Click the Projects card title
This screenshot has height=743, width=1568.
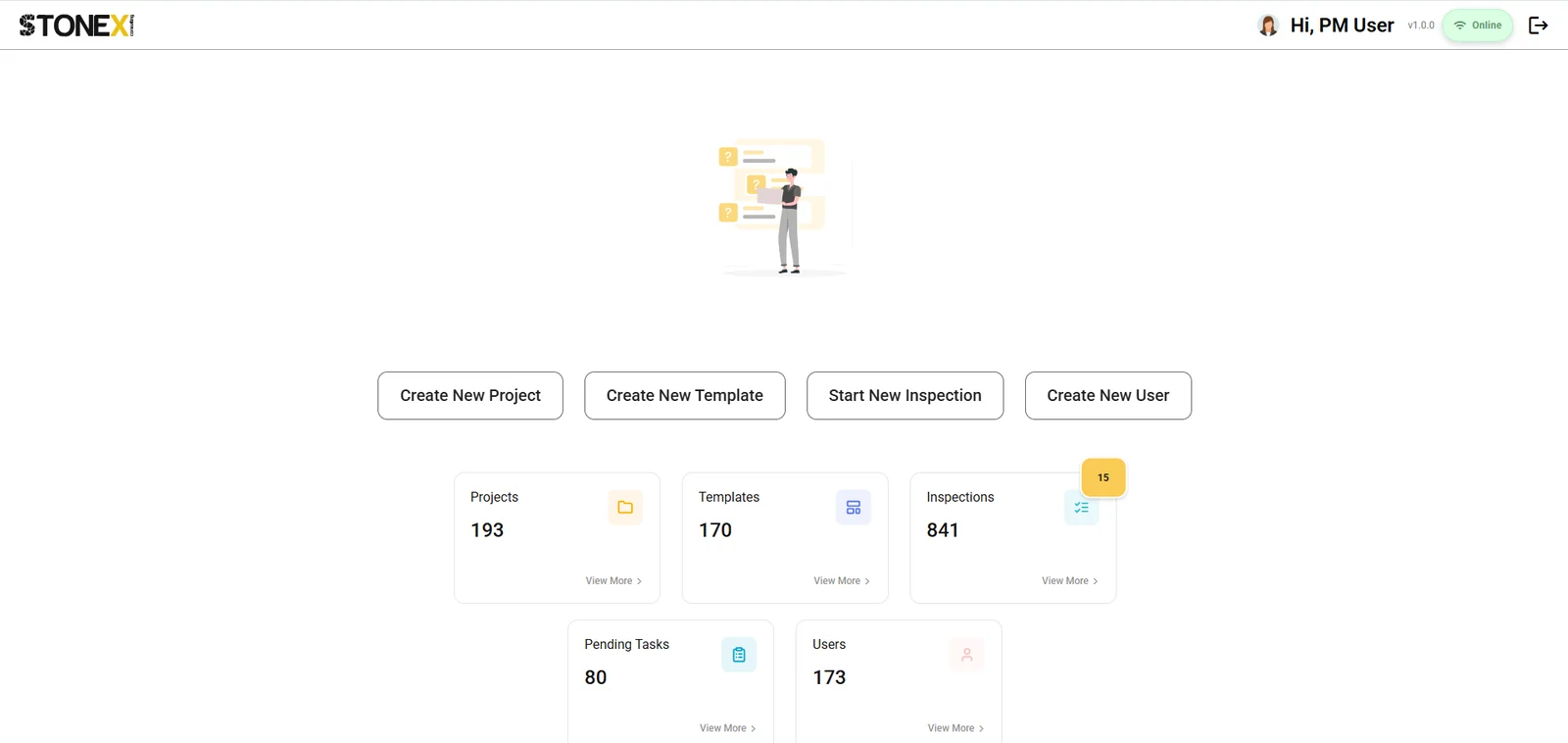495,497
